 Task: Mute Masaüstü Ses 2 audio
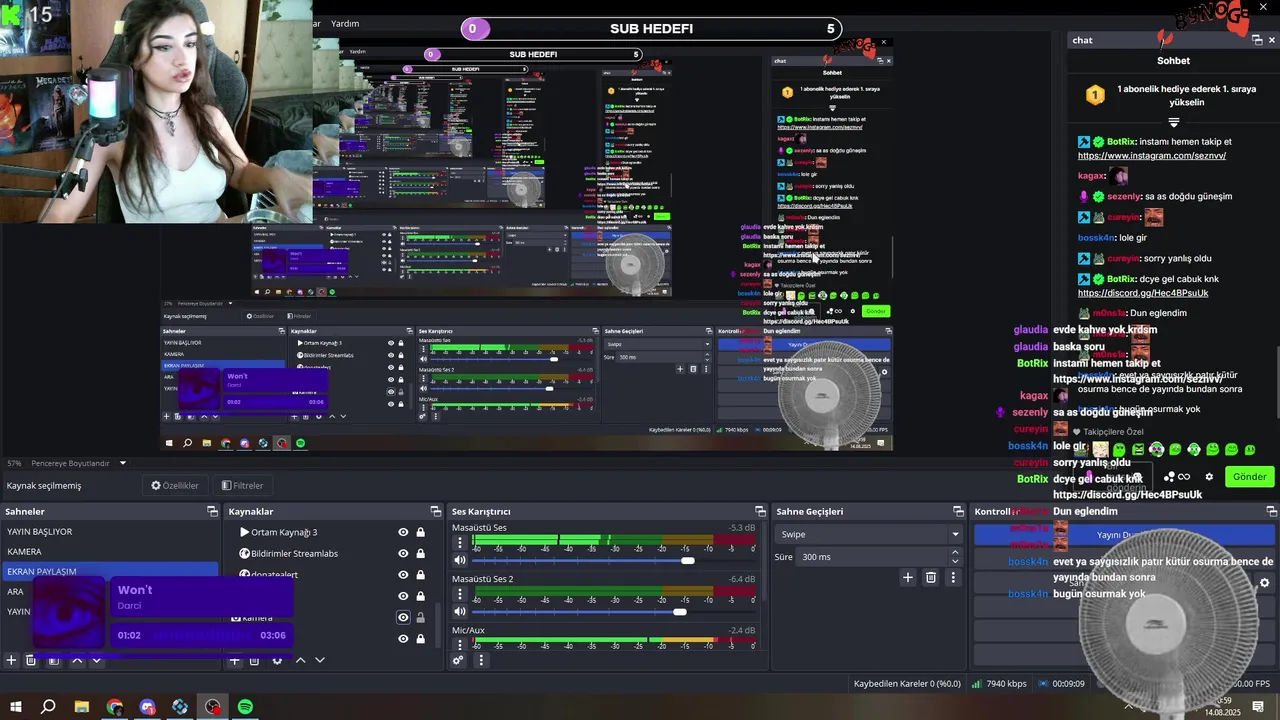pyautogui.click(x=460, y=611)
